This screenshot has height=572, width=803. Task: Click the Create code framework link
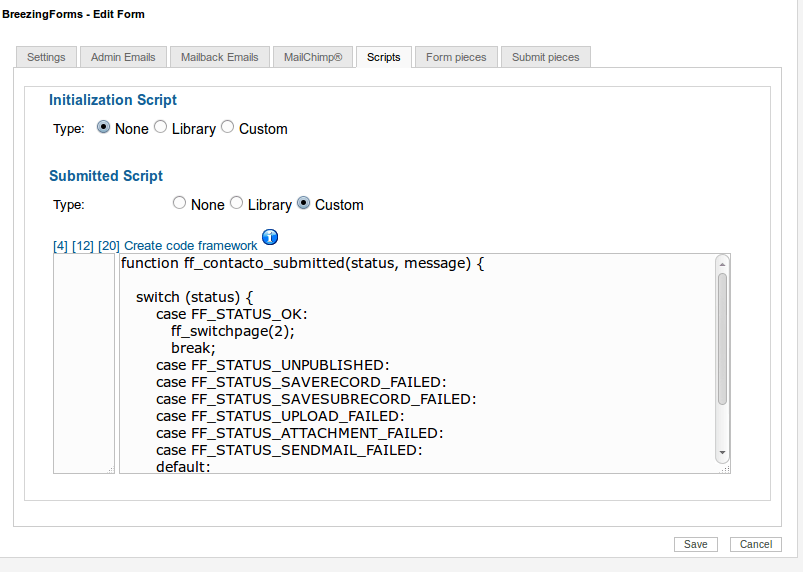(191, 246)
